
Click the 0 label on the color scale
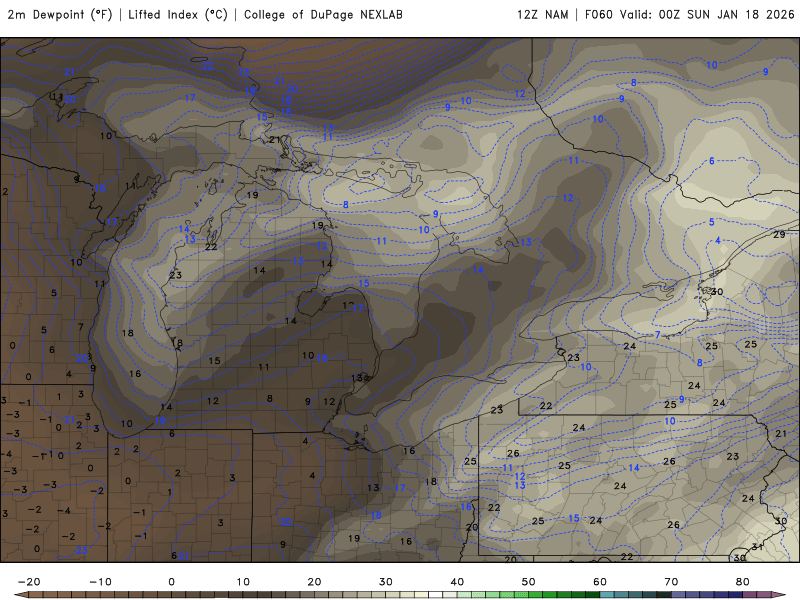(x=171, y=582)
